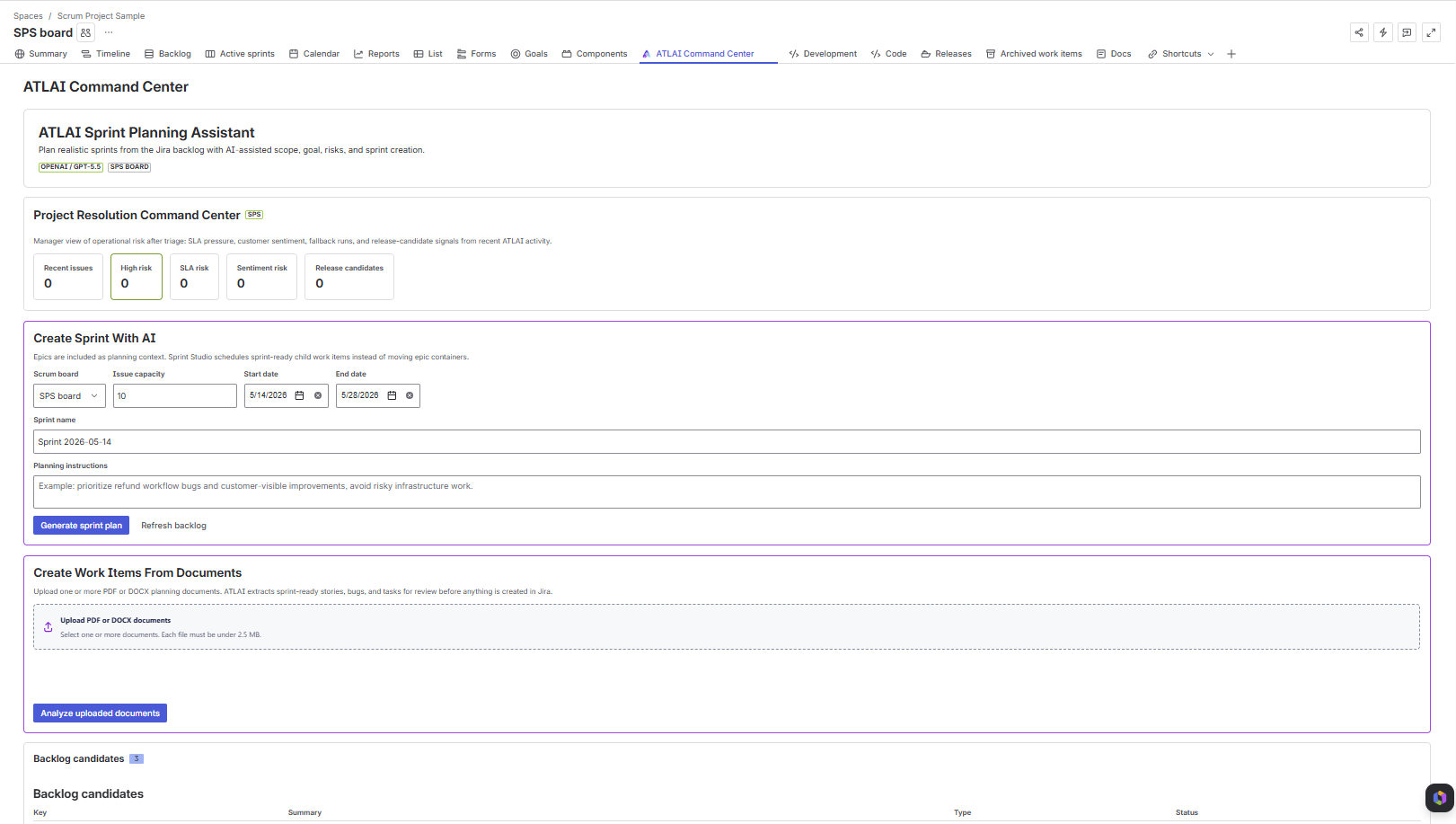Enter full screen with the expand icon
The height and width of the screenshot is (824, 1456).
click(x=1432, y=32)
